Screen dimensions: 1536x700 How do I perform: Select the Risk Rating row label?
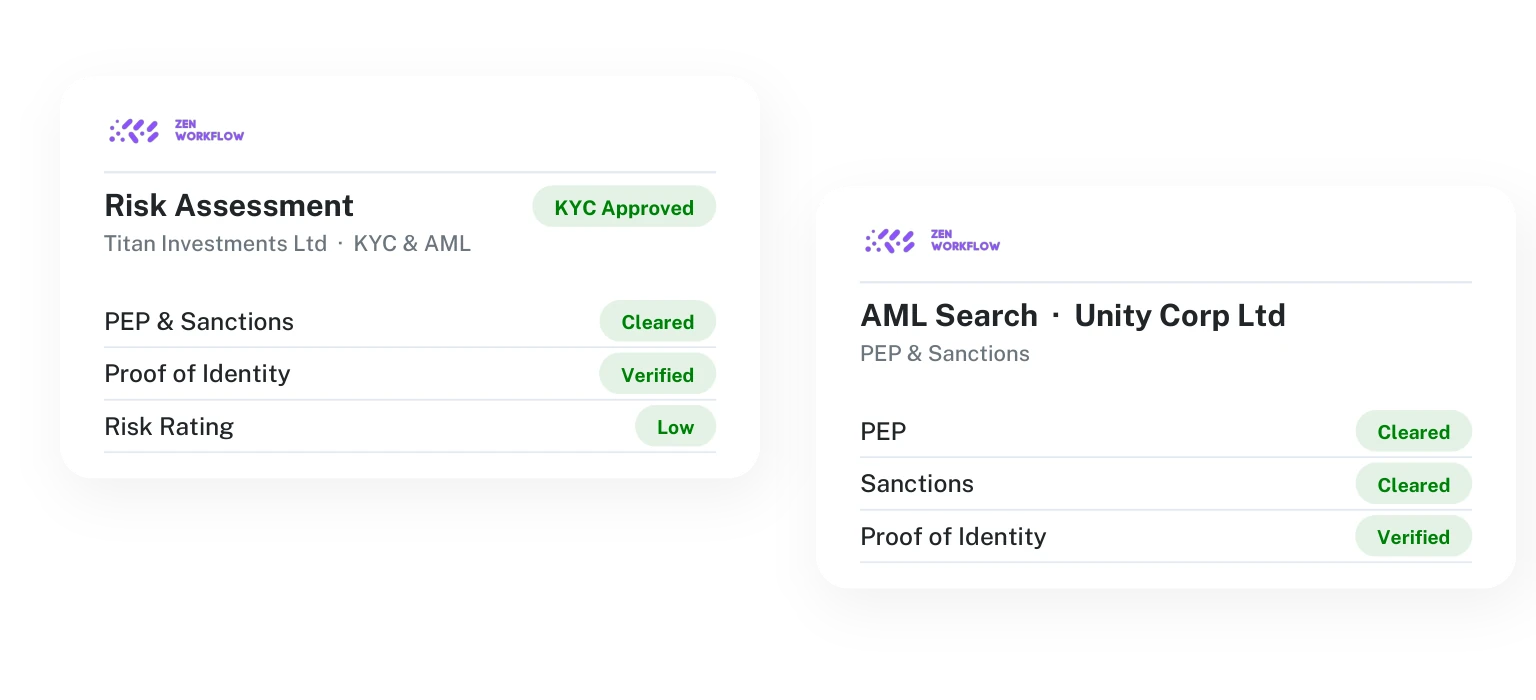[169, 426]
